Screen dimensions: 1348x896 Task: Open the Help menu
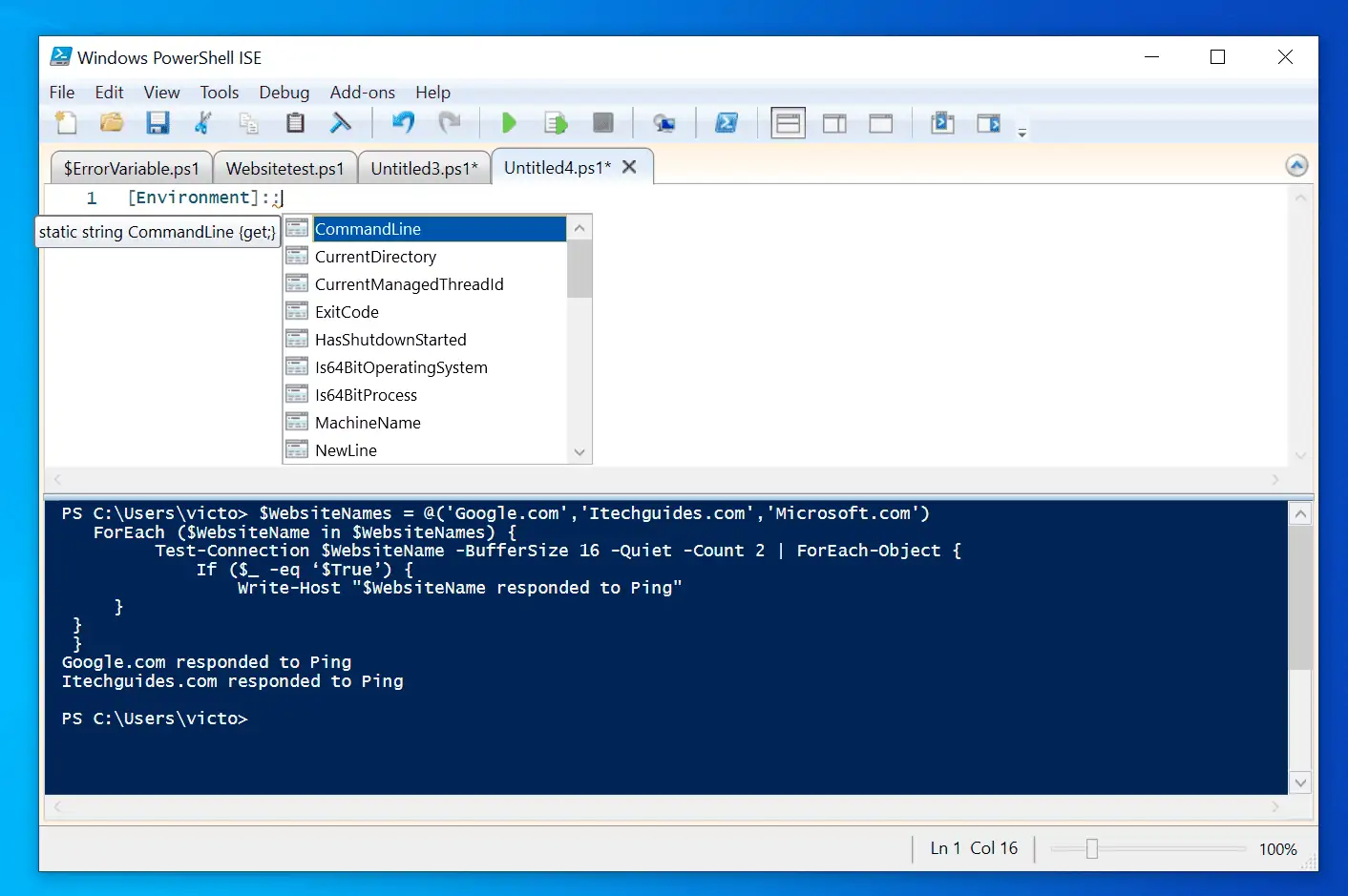(432, 93)
